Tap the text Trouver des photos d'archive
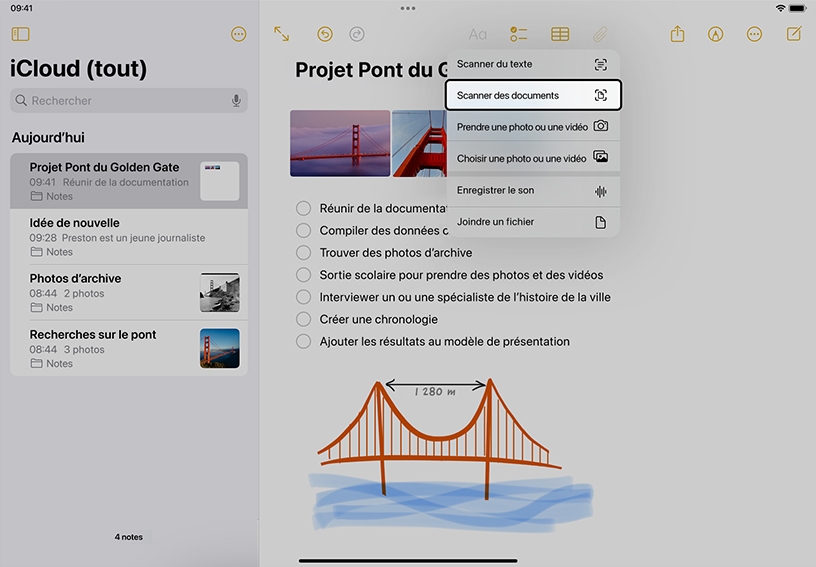 click(396, 253)
